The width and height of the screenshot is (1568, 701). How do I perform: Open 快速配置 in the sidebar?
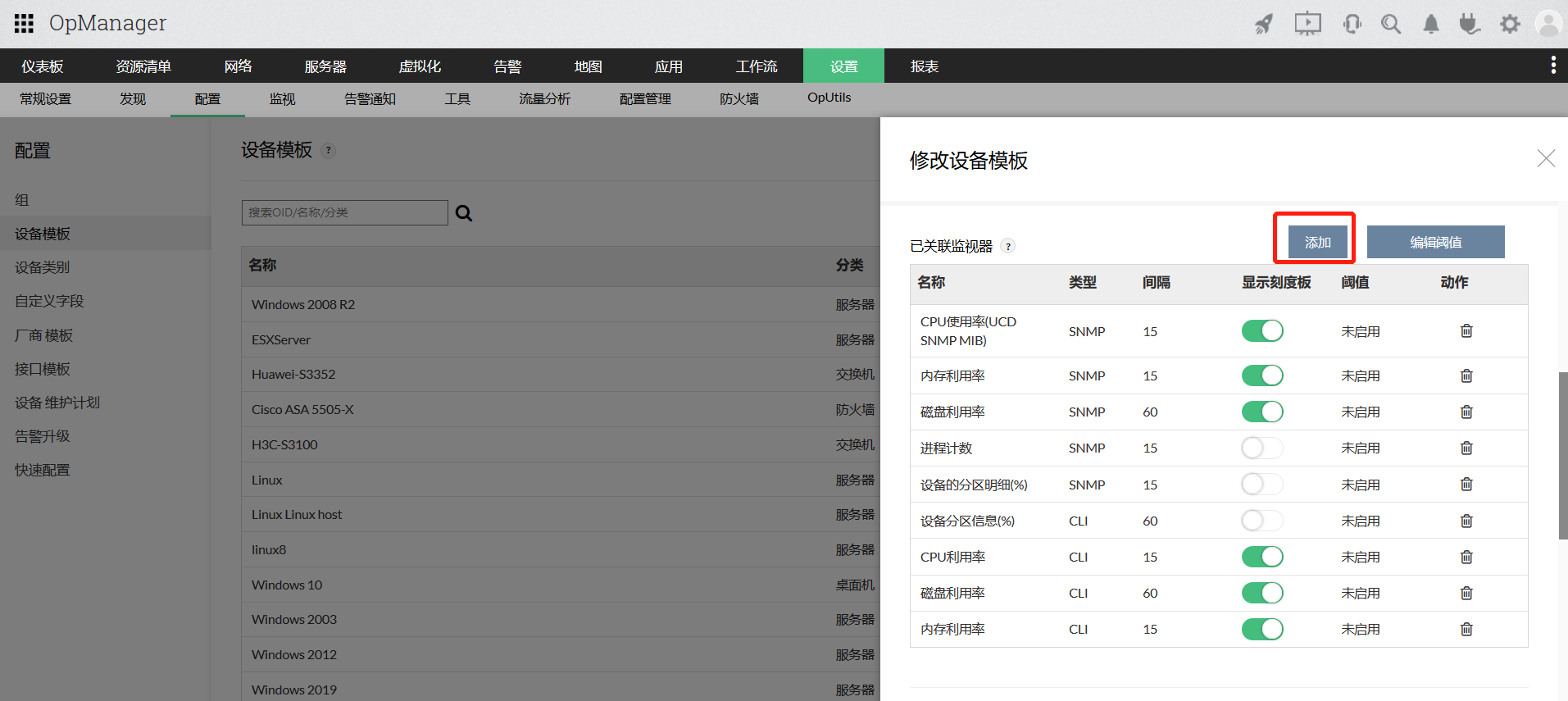coord(43,470)
